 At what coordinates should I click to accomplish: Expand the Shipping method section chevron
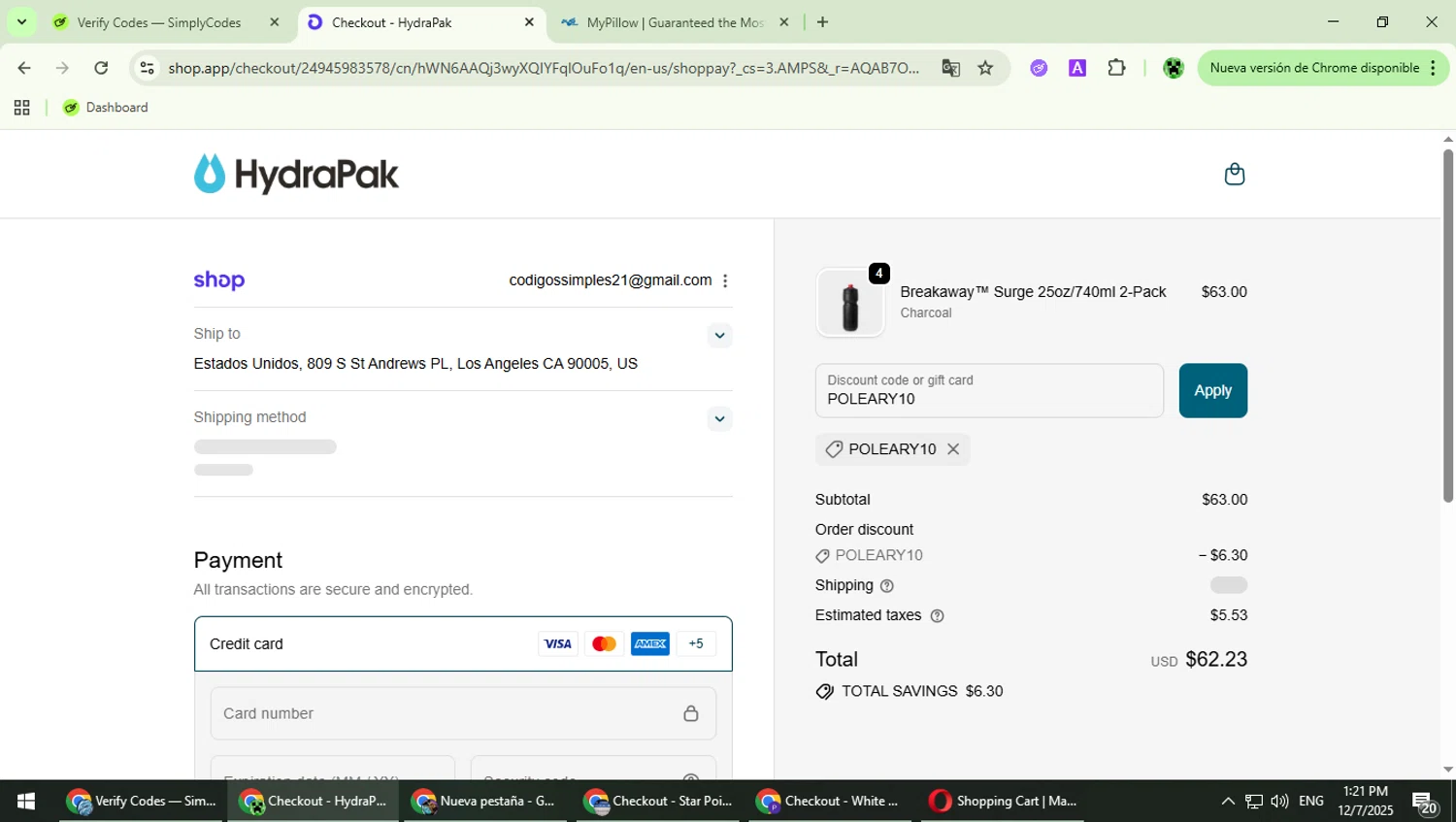coord(719,419)
